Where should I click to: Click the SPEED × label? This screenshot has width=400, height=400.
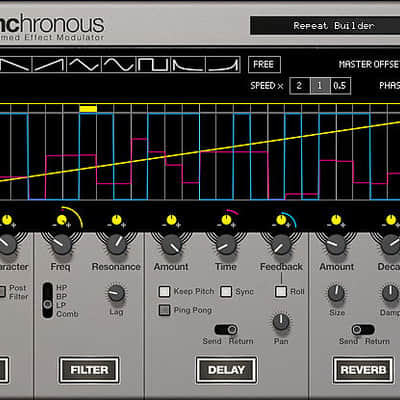tap(267, 86)
